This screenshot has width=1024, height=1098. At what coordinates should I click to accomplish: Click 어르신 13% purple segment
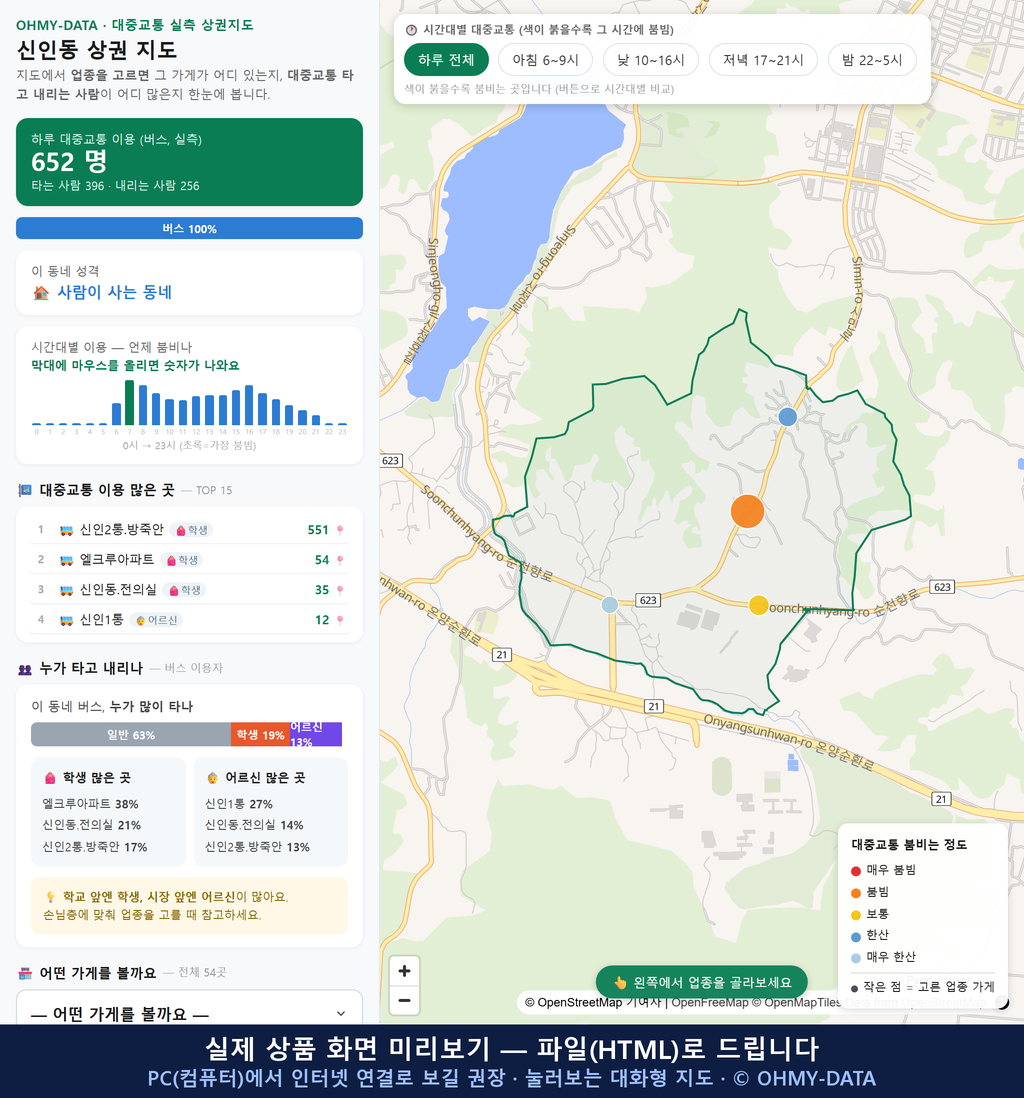point(316,735)
